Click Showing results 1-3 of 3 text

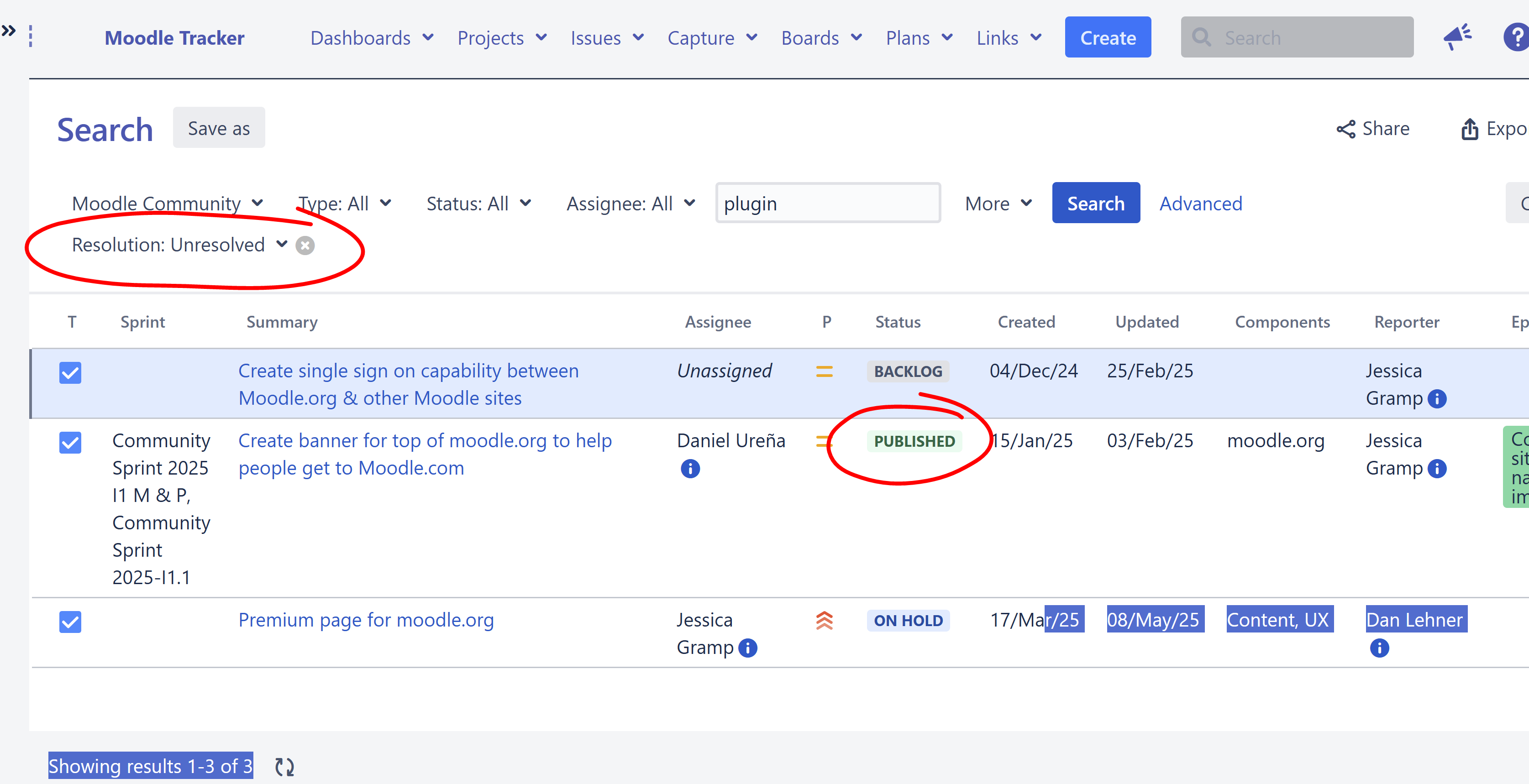pyautogui.click(x=150, y=766)
